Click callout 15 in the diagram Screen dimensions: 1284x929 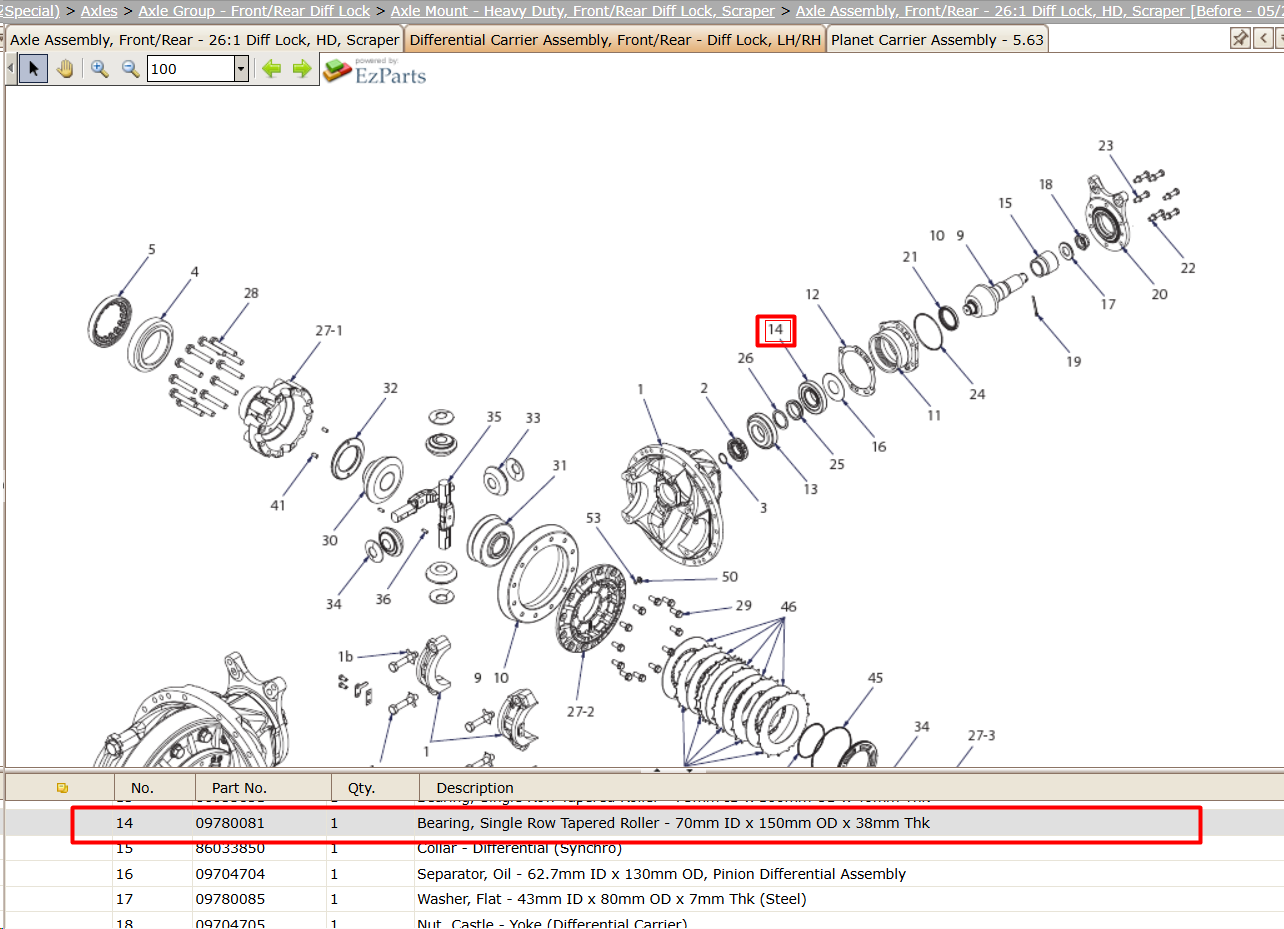tap(1005, 203)
